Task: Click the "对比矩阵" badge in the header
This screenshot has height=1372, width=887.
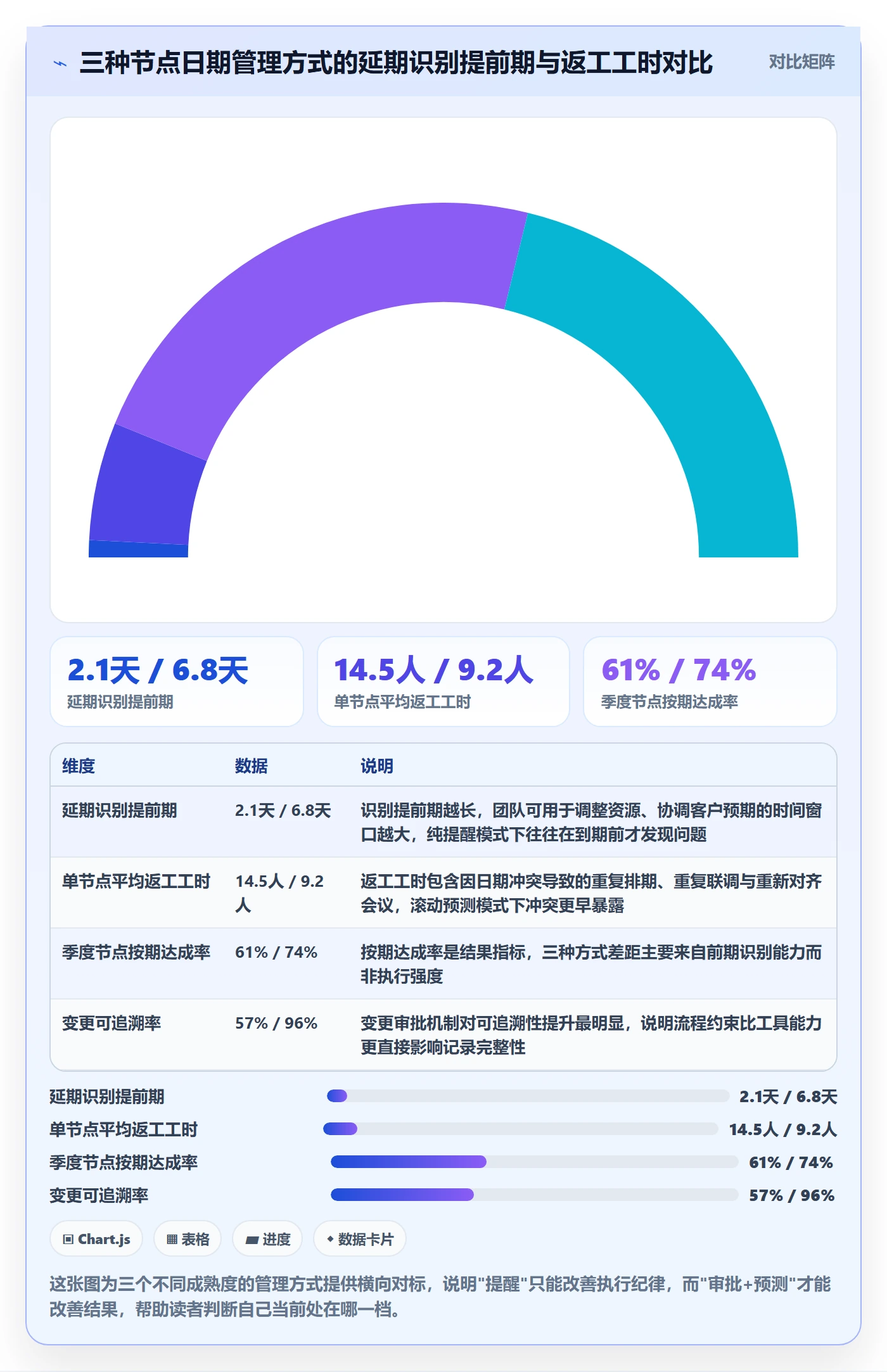Action: (x=801, y=62)
